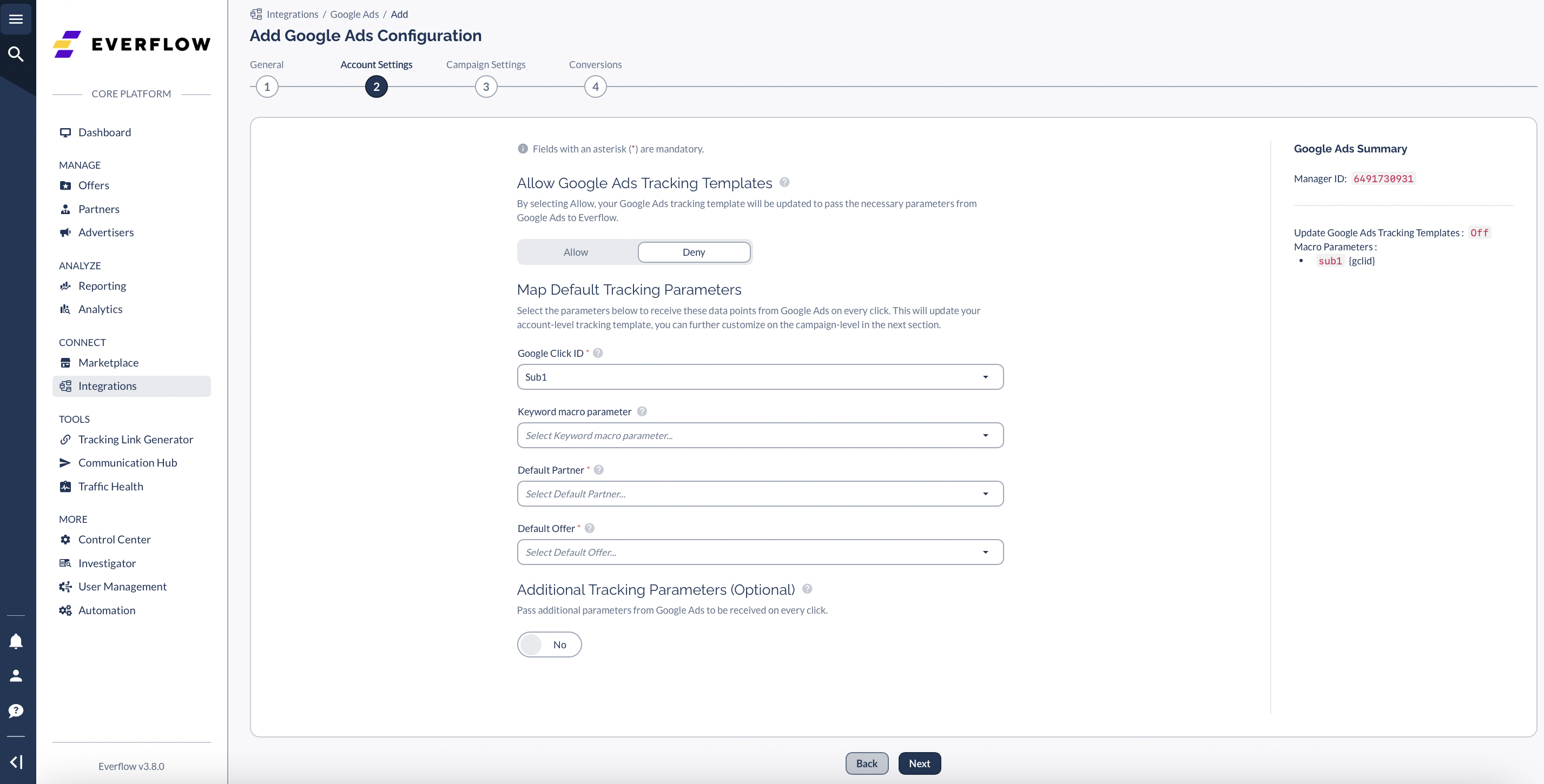The image size is (1544, 784).
Task: Click help icon beside Default Offer
Action: 590,528
